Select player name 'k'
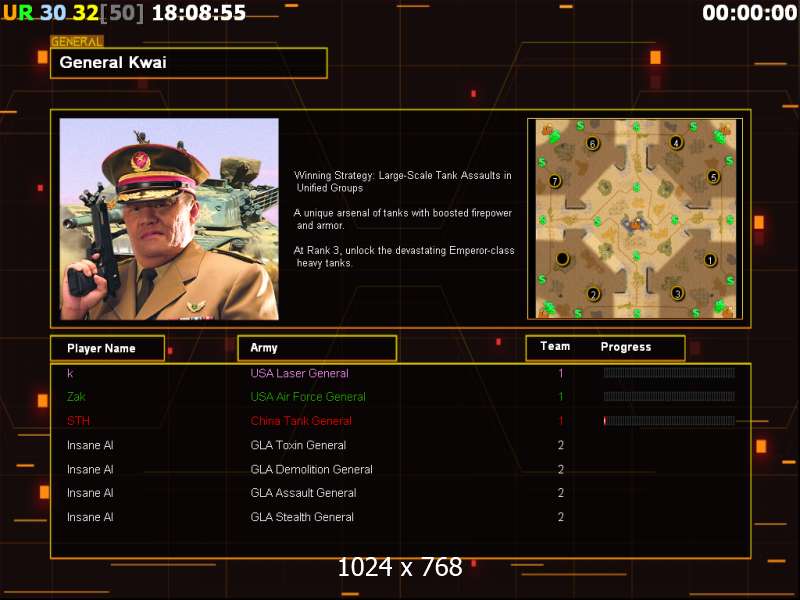This screenshot has height=600, width=800. click(70, 373)
